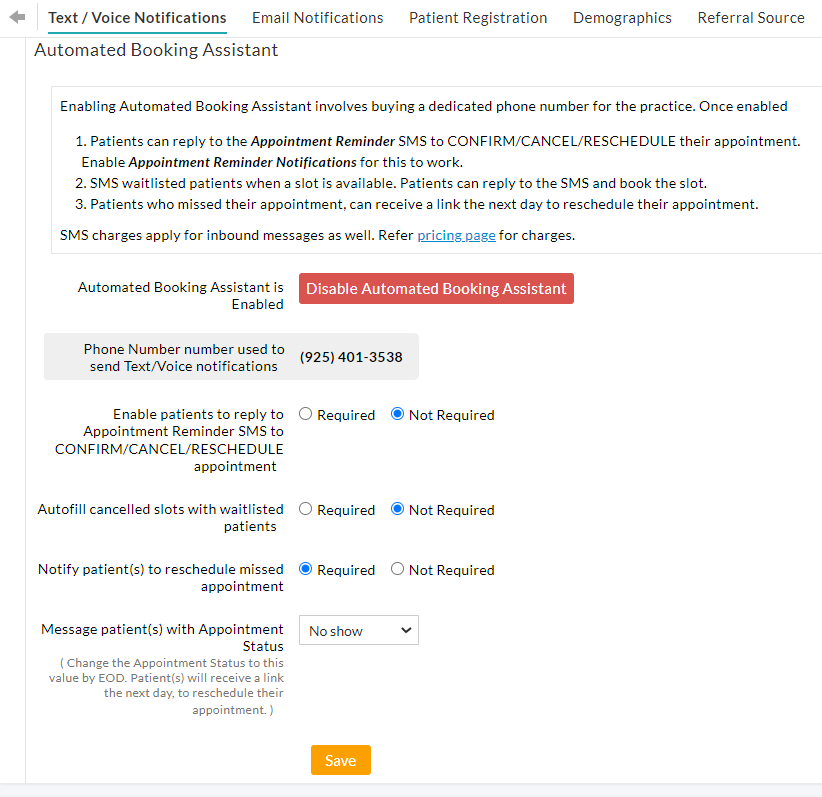The width and height of the screenshot is (822, 797).
Task: Click the gray phone number panel
Action: (231, 356)
